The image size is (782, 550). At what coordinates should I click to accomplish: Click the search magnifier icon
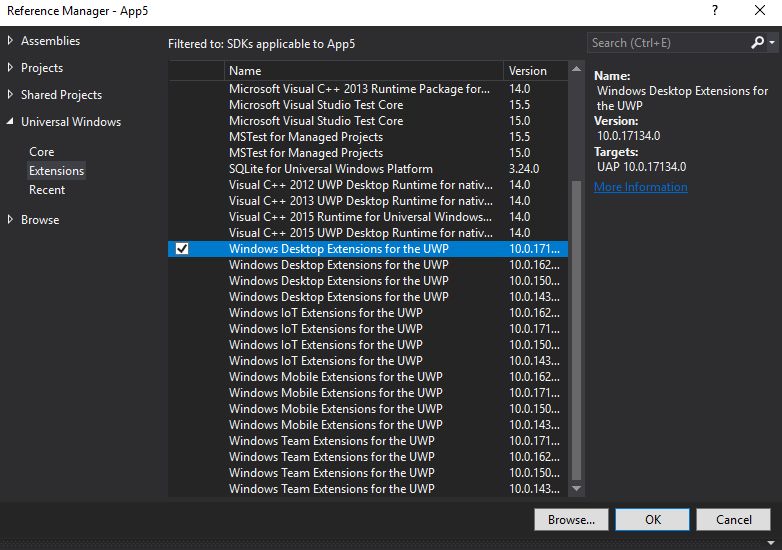(758, 43)
